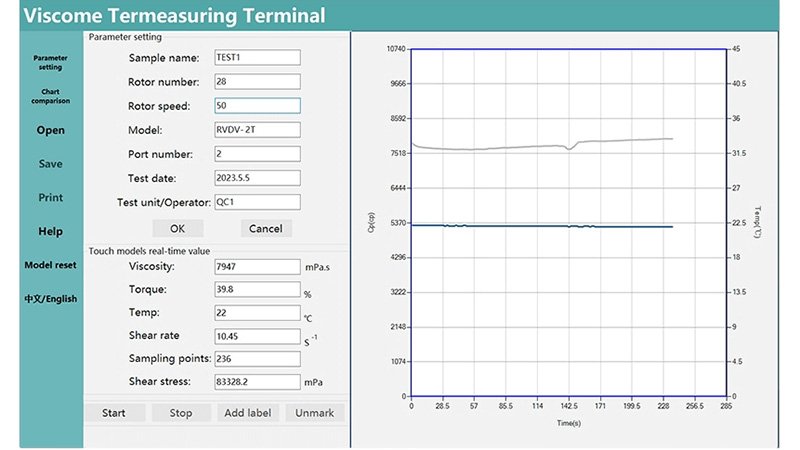Click the Sample name input field
Viewport: 800px width, 450px height.
click(257, 58)
